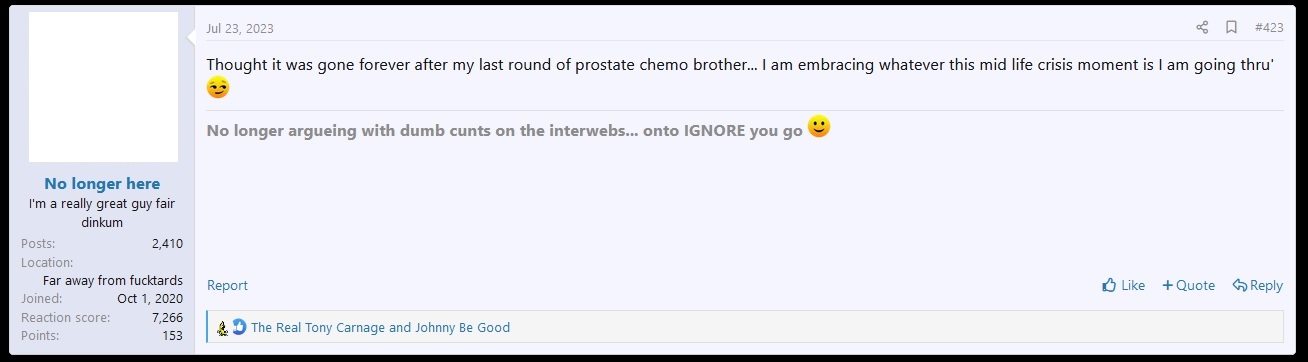Click the blue thumbs-up reaction icon

point(239,327)
